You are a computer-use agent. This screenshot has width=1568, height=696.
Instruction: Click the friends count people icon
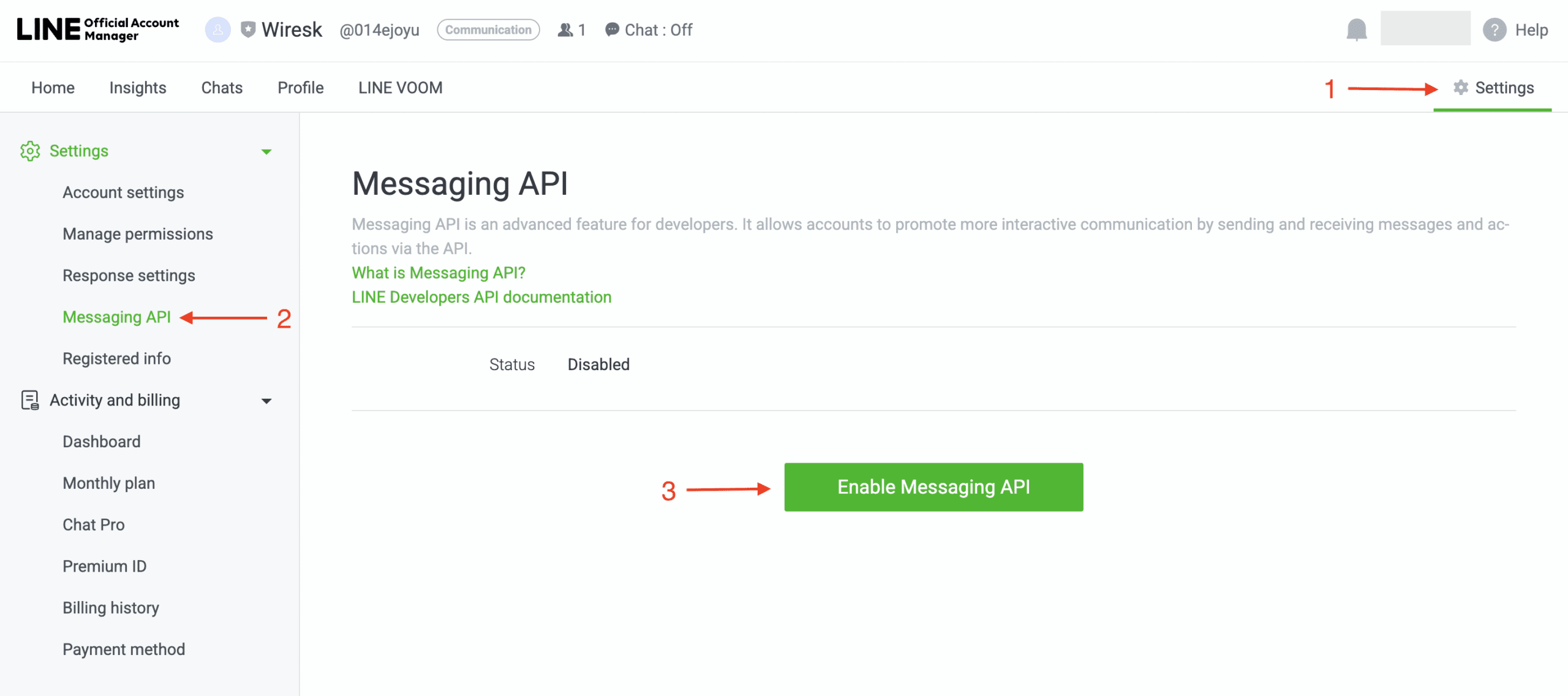point(565,29)
